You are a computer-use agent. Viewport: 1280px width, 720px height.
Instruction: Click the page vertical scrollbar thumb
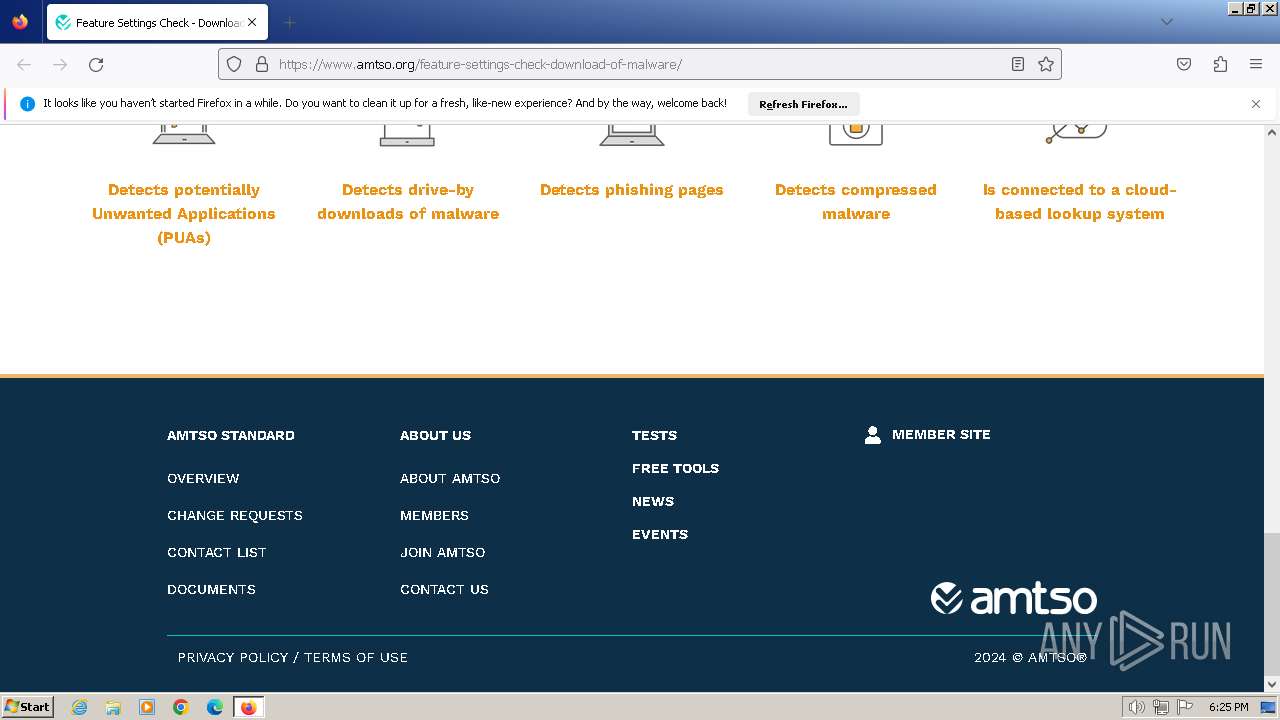point(1272,605)
